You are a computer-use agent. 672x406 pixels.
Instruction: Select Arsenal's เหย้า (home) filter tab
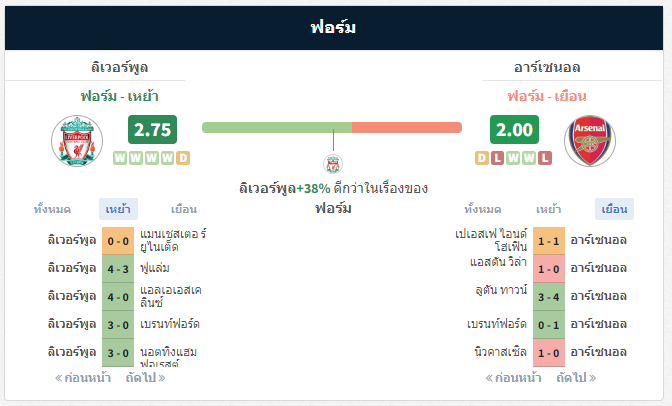pyautogui.click(x=549, y=209)
